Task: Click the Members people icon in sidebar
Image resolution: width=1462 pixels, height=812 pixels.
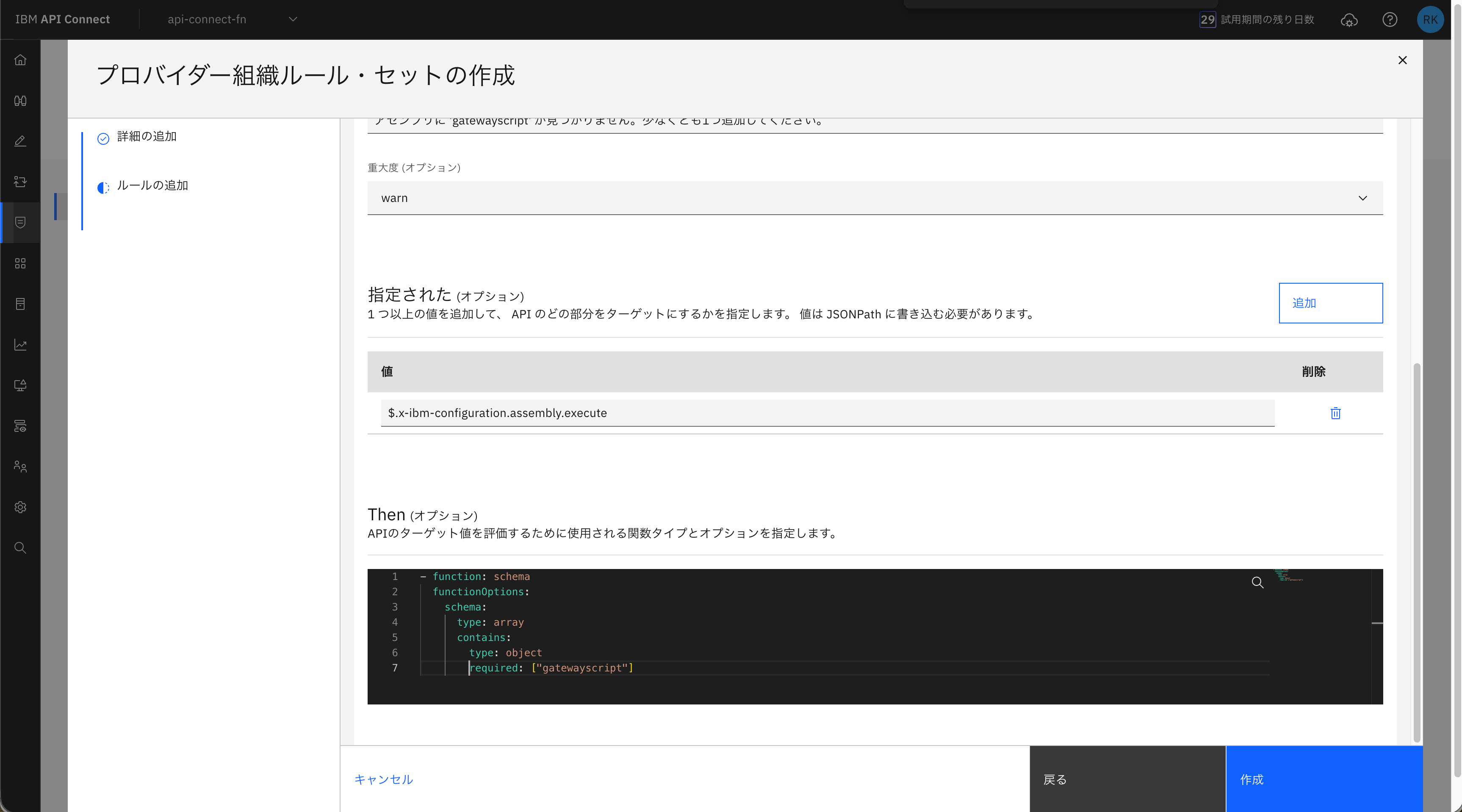Action: (x=20, y=467)
